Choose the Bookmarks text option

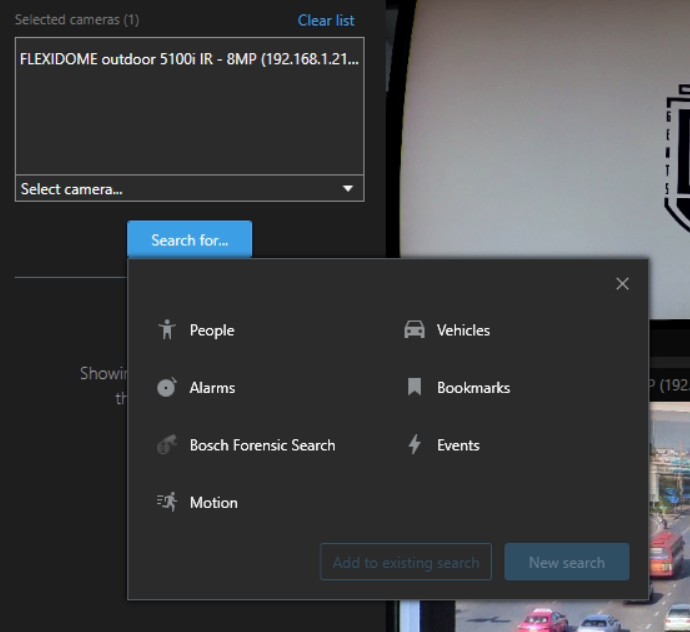point(473,388)
